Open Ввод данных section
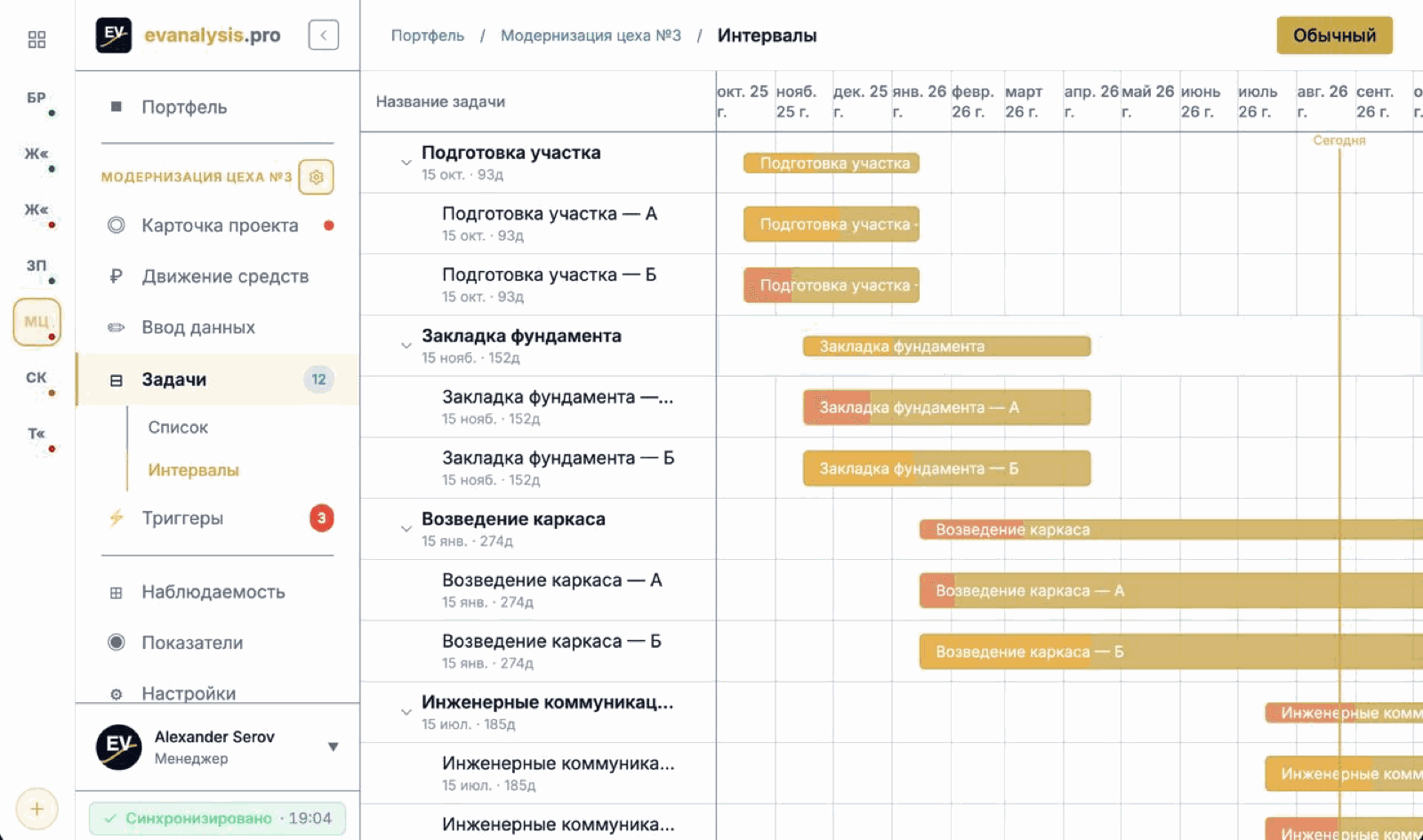1423x840 pixels. 217,327
